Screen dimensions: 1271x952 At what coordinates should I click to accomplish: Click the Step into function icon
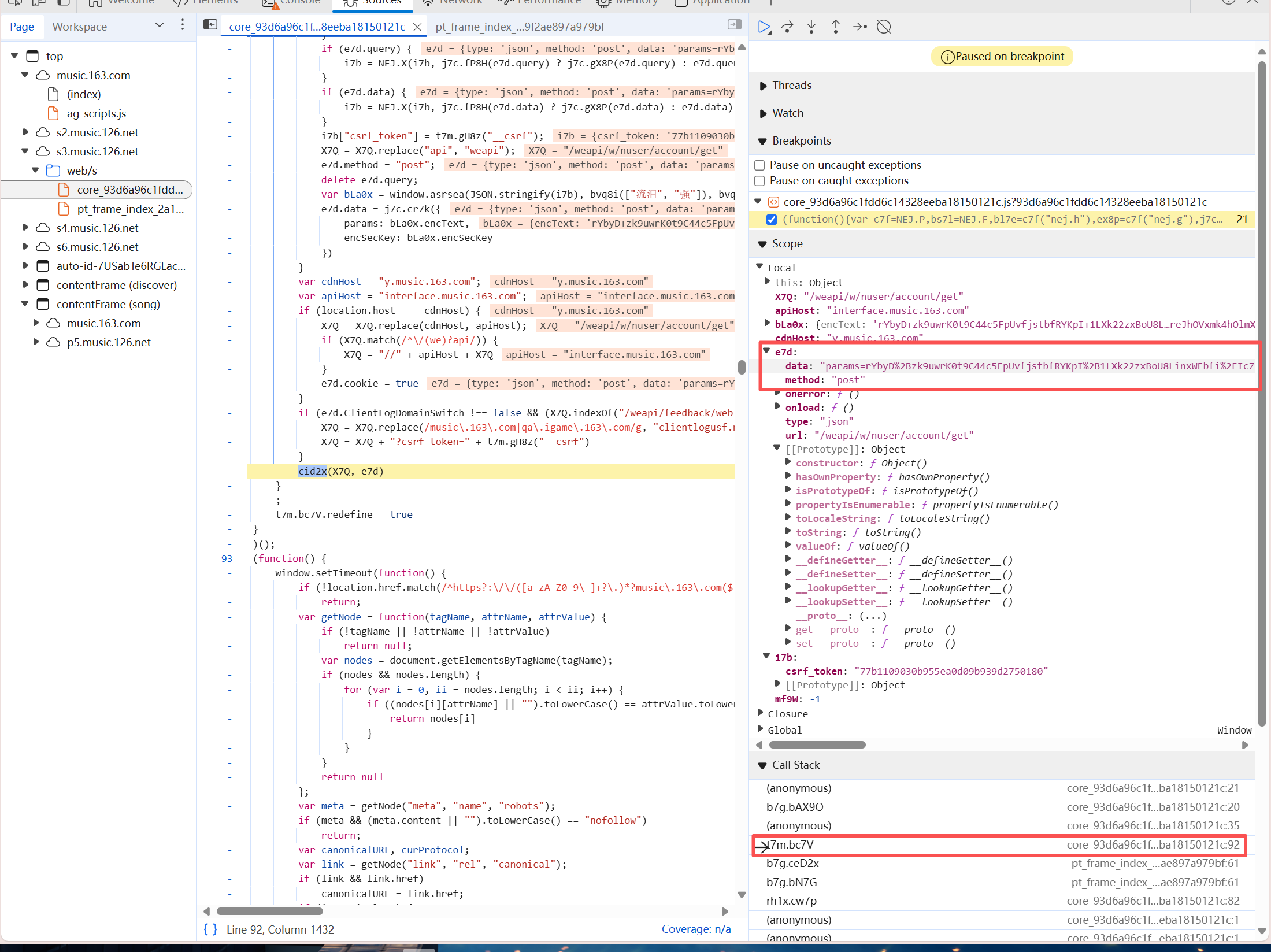[811, 27]
